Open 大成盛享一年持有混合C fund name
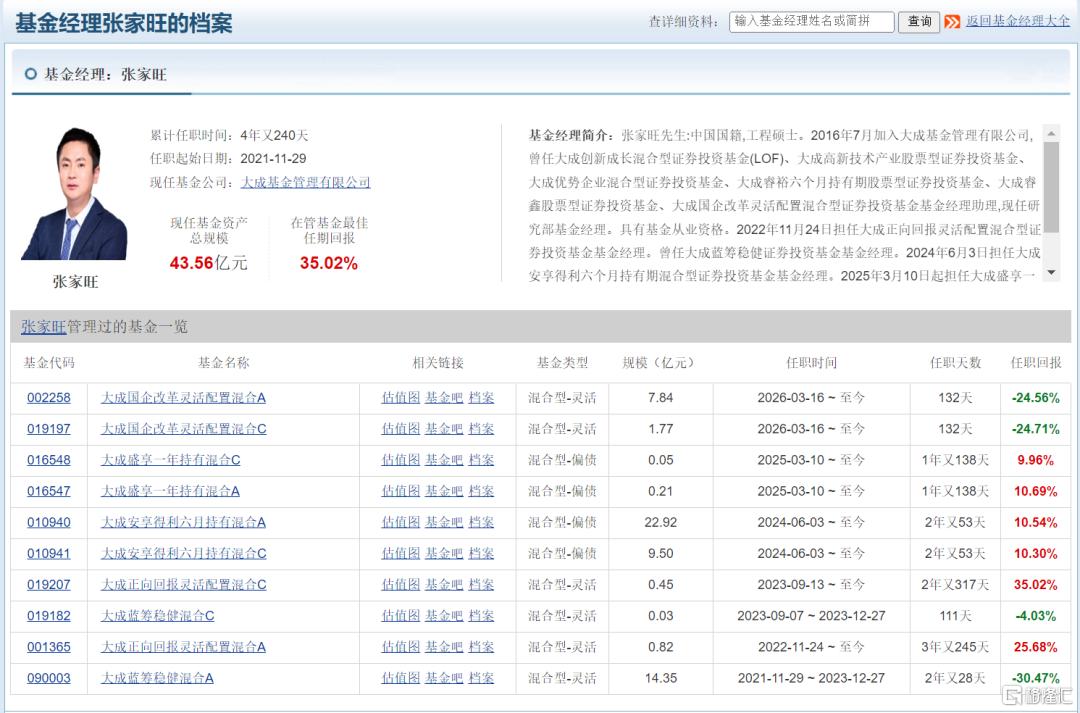This screenshot has width=1080, height=713. 171,460
